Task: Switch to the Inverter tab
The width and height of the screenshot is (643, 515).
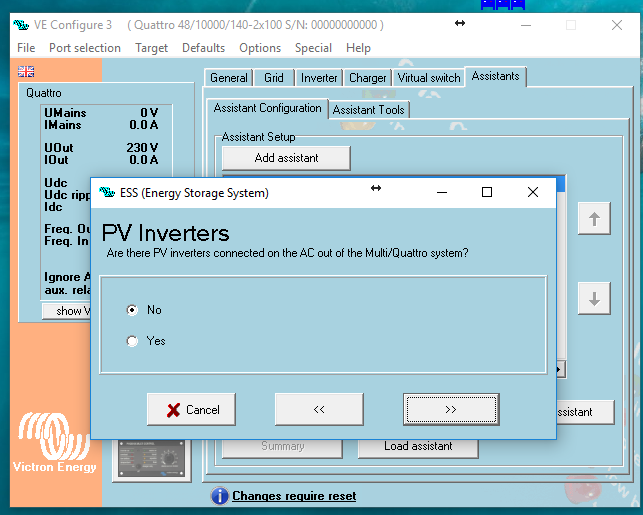Action: (x=319, y=78)
